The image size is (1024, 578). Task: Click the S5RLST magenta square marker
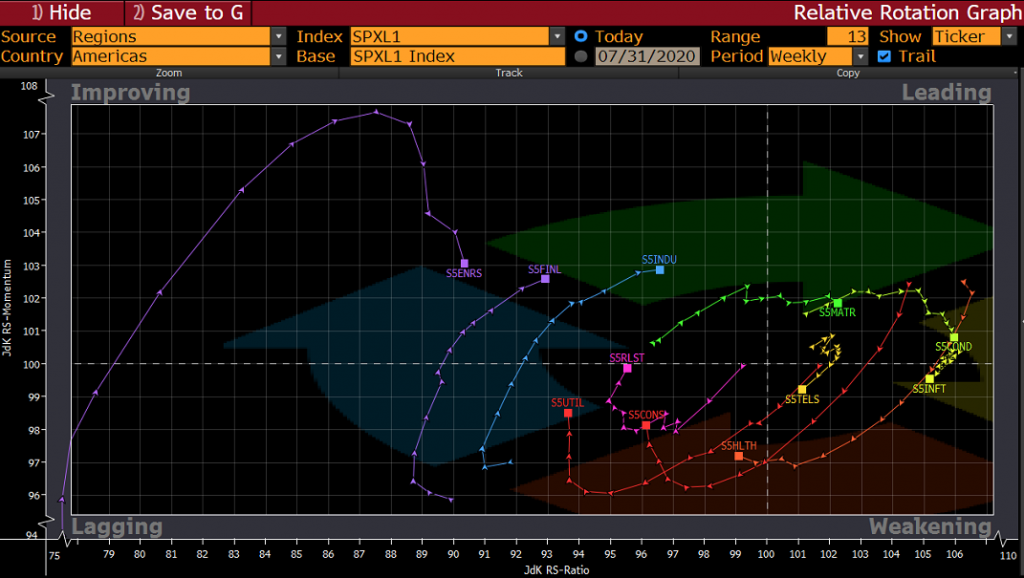tap(627, 368)
